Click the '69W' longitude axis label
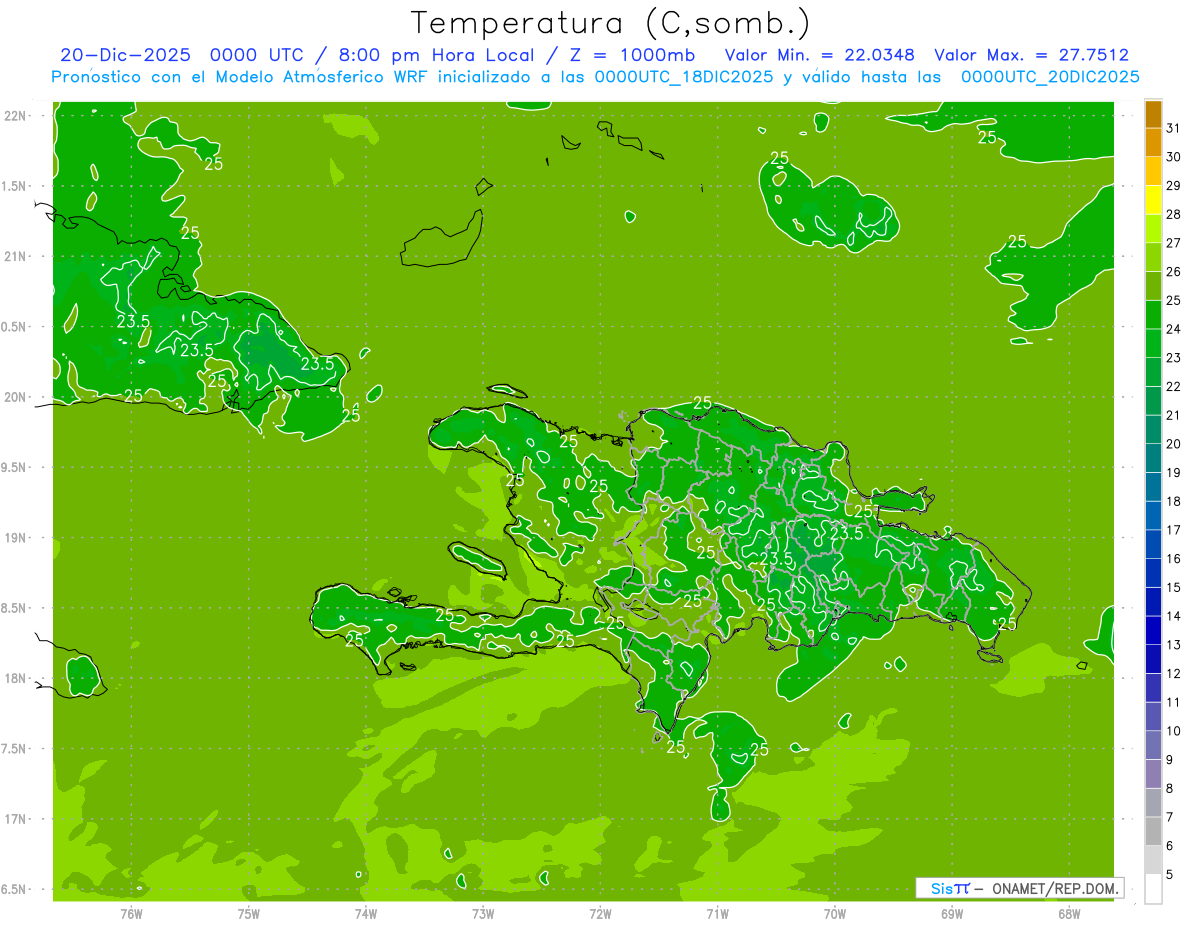The width and height of the screenshot is (1200, 927). coord(952,913)
